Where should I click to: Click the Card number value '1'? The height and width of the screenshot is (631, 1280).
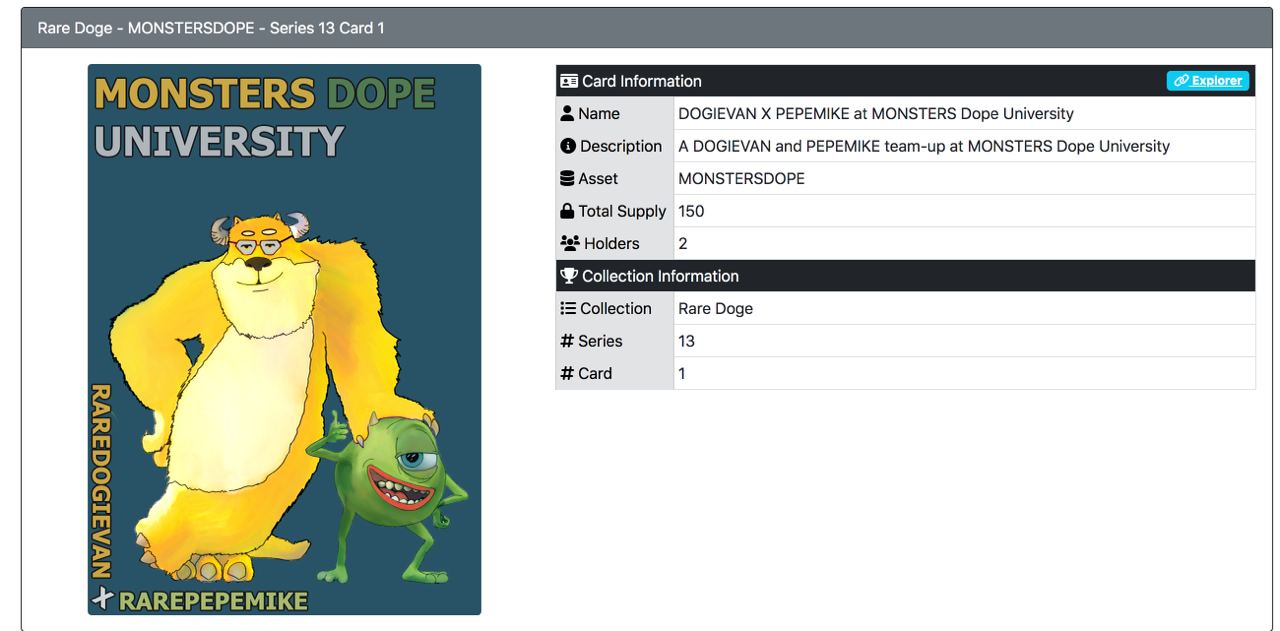coord(682,374)
